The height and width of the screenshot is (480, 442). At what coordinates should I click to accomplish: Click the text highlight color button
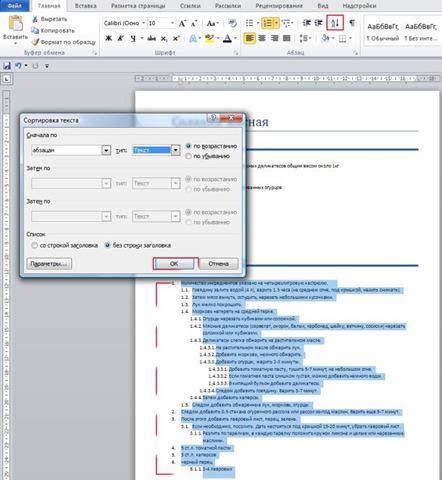tap(209, 39)
